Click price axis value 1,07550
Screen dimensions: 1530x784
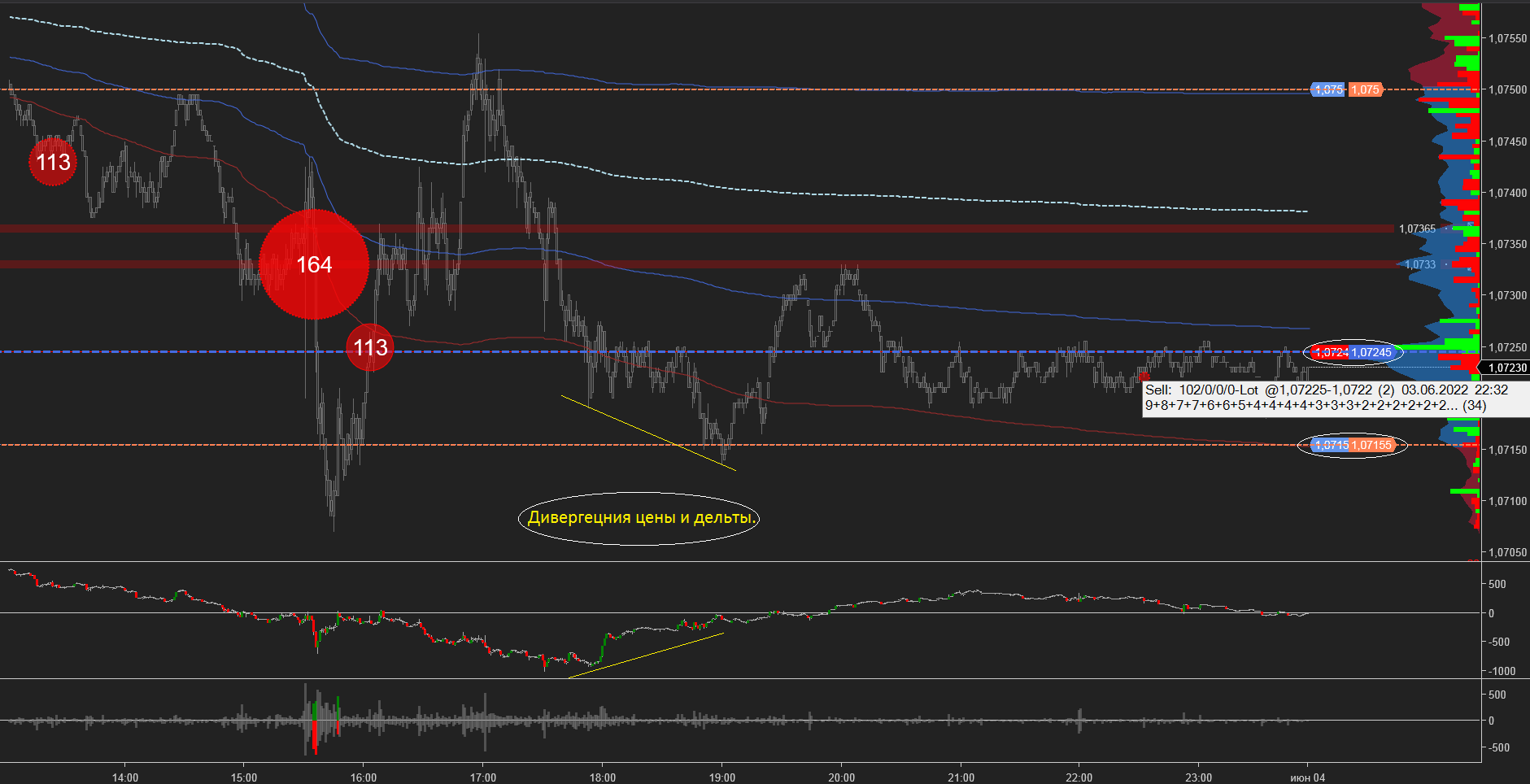point(1507,38)
